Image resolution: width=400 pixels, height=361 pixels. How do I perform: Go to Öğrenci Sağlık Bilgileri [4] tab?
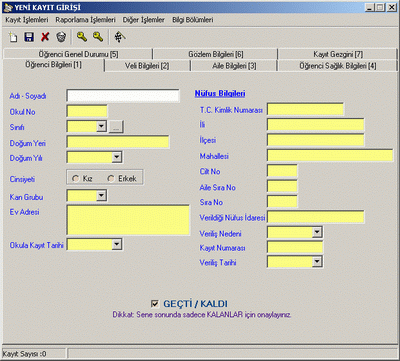(338, 66)
